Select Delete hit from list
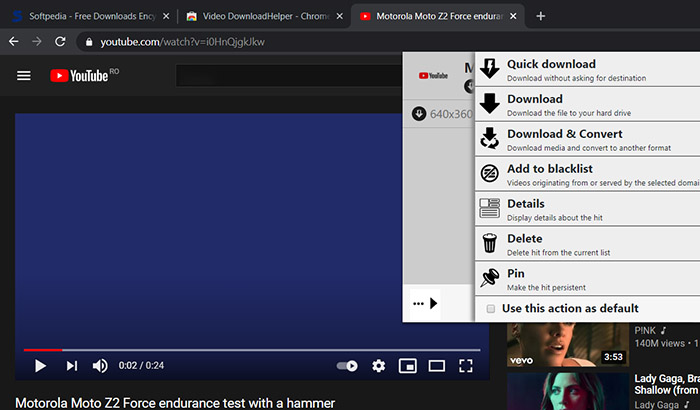The width and height of the screenshot is (700, 410). [588, 244]
